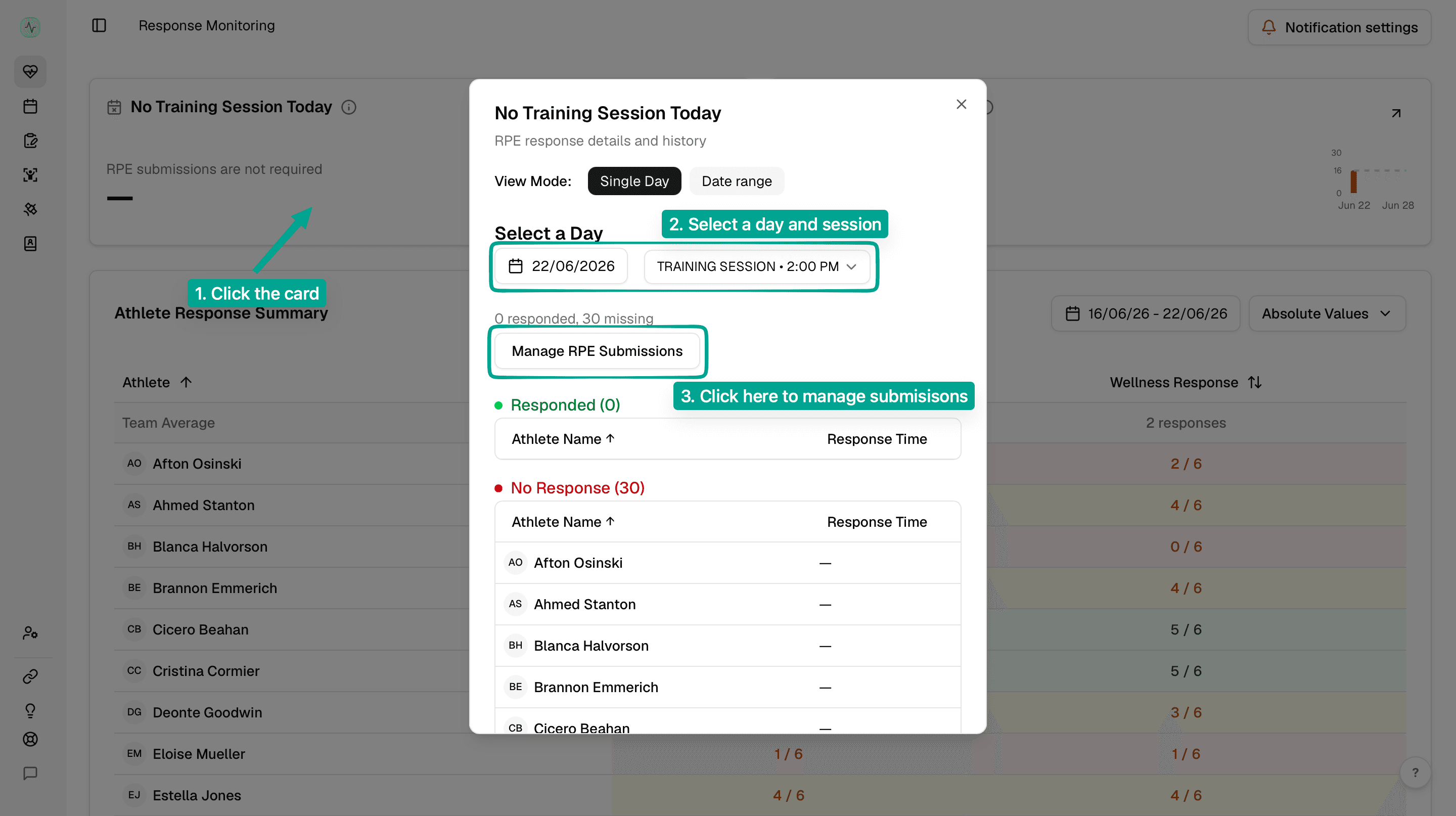
Task: Click the expand arrow icon on the chart card
Action: point(1395,114)
